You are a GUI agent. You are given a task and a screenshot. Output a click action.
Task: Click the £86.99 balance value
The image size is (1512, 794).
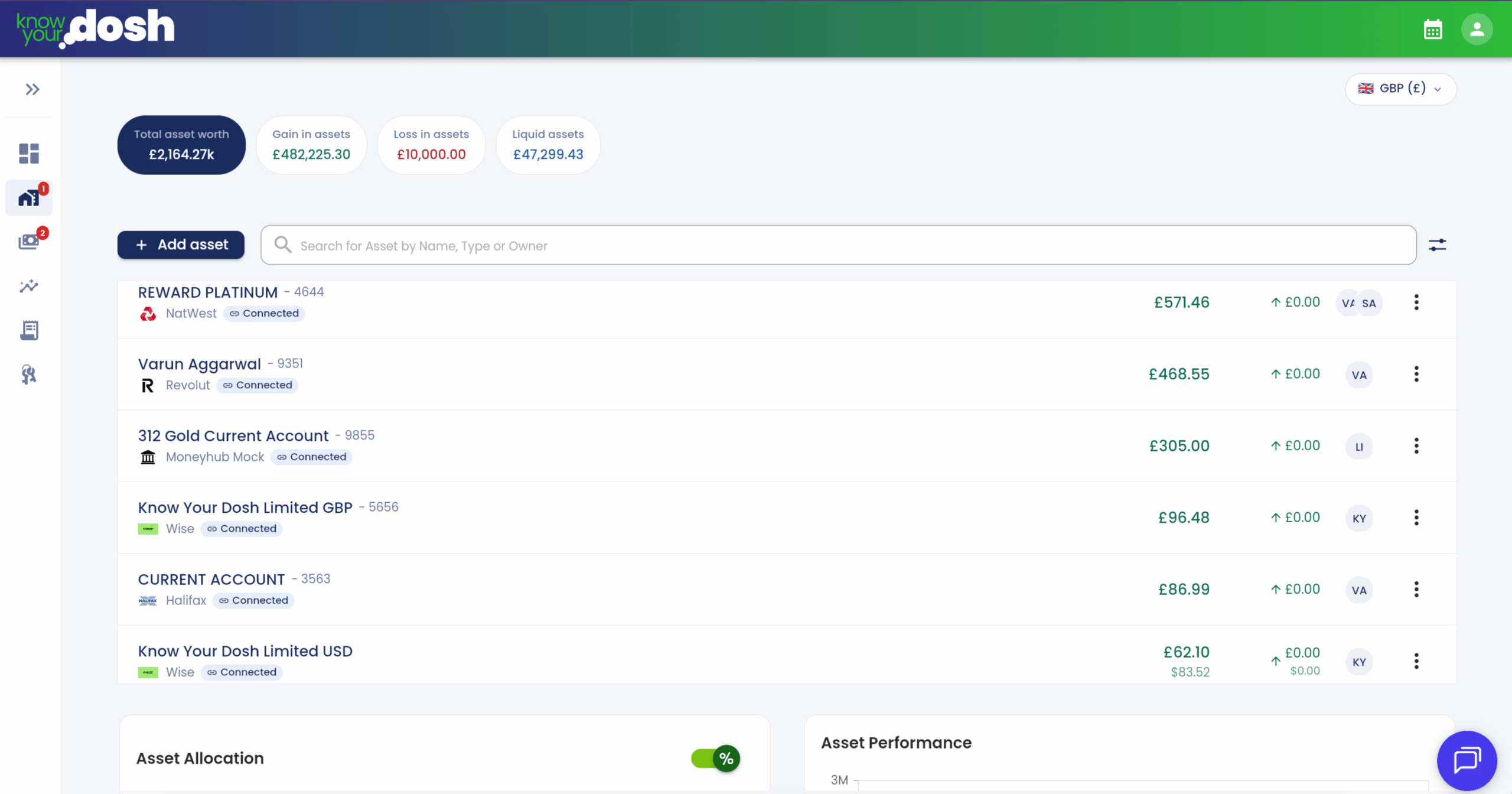click(x=1184, y=590)
